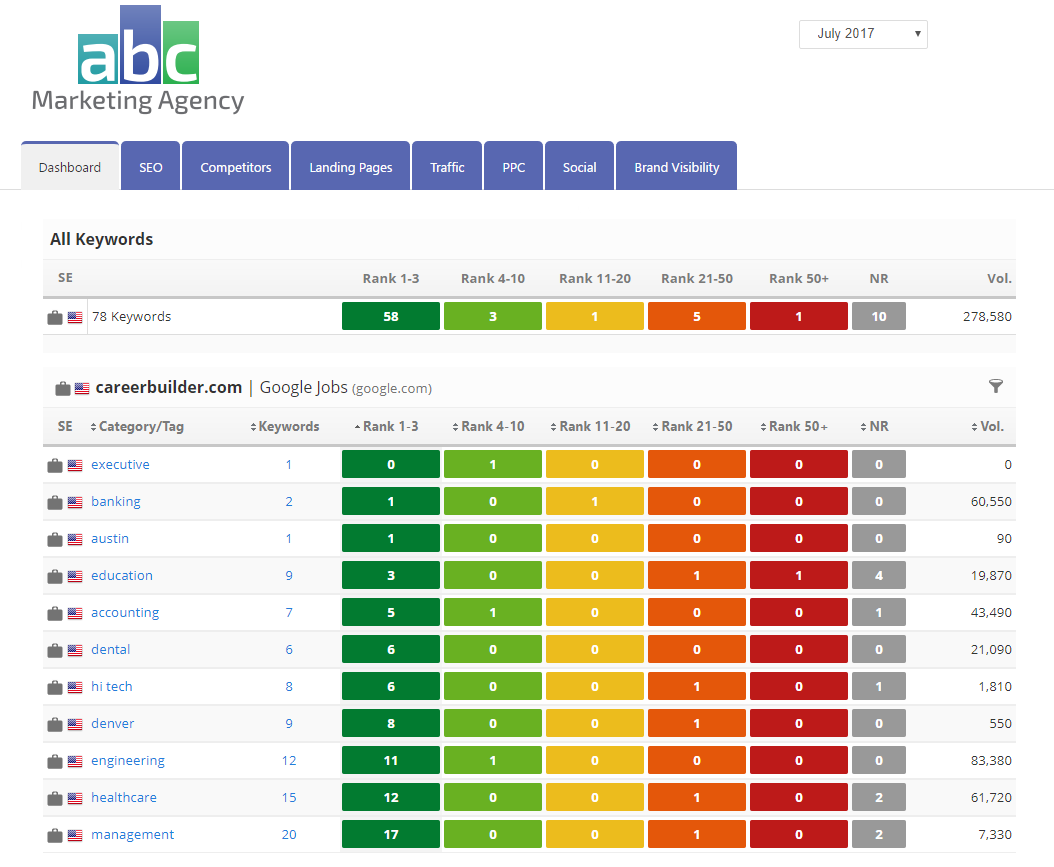Click the ABC Marketing Agency logo
This screenshot has width=1054, height=867.
coord(138,60)
